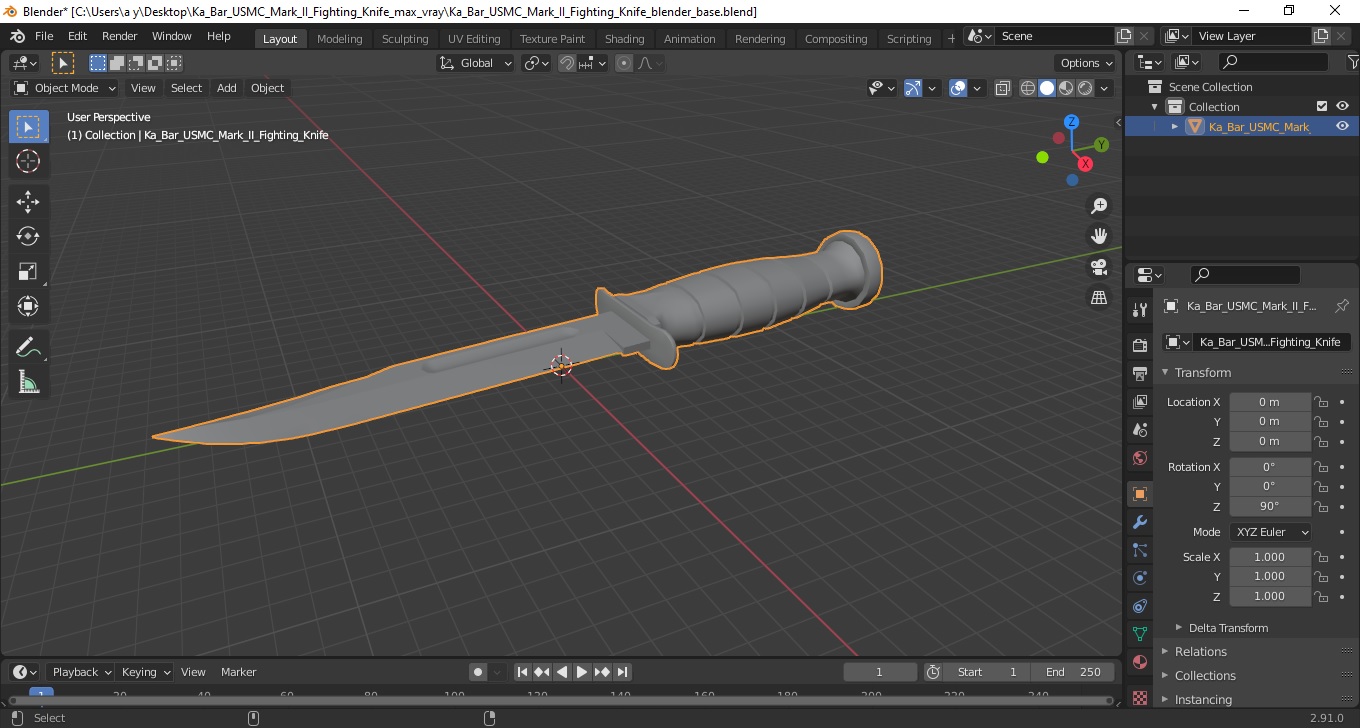Pin the properties panel context
This screenshot has height=728, width=1360.
[1342, 306]
